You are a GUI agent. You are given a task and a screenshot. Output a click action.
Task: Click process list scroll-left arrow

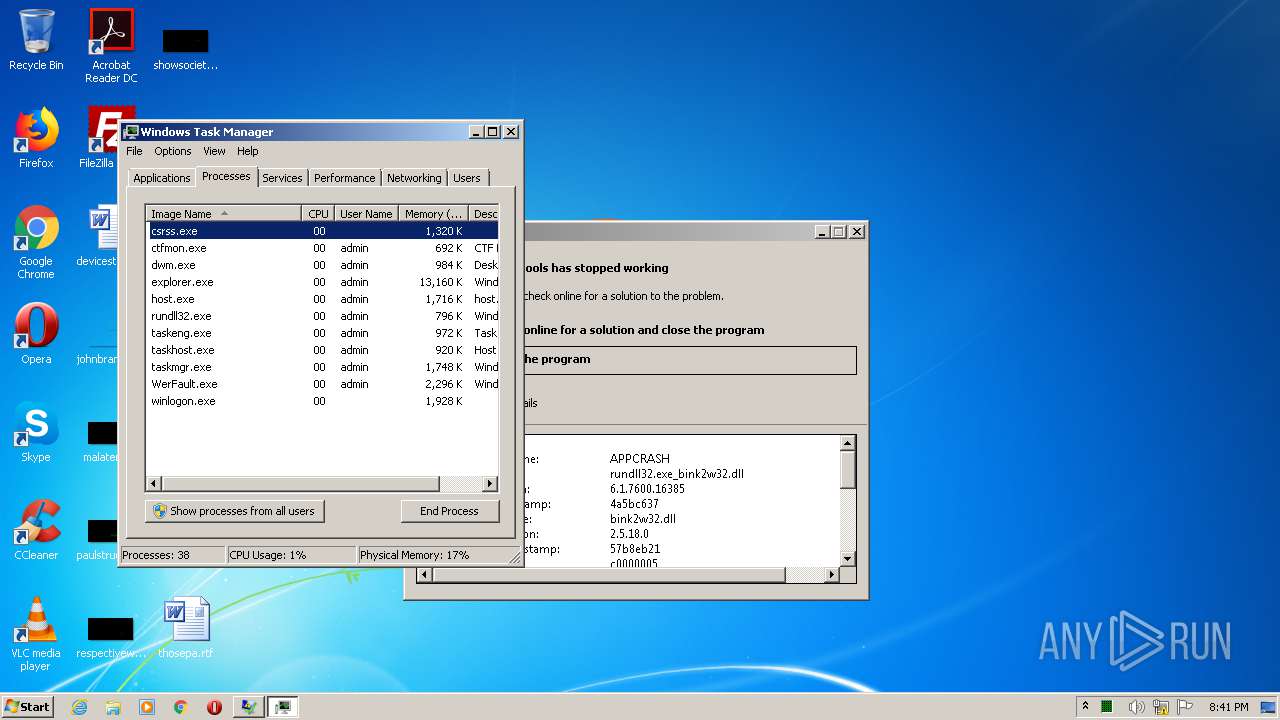pos(154,484)
